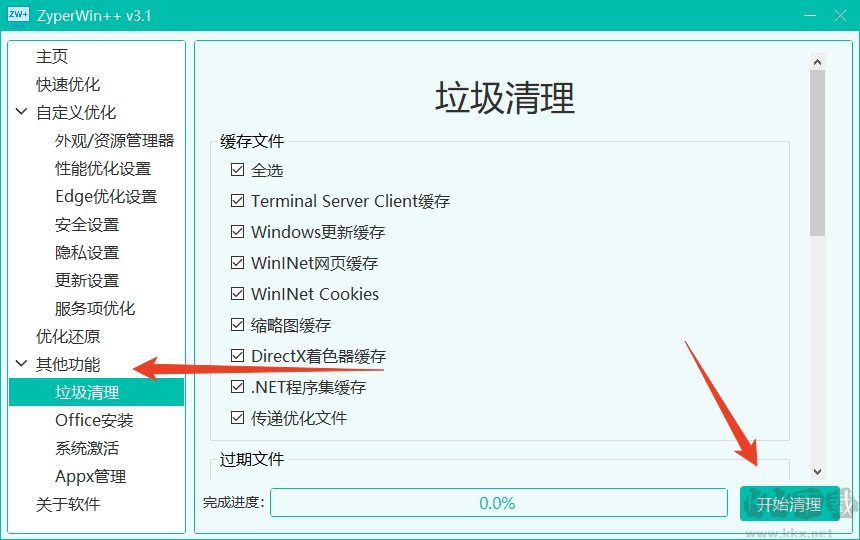This screenshot has width=860, height=540.
Task: Click the ZyperWin++ app icon in title bar
Action: coord(18,15)
